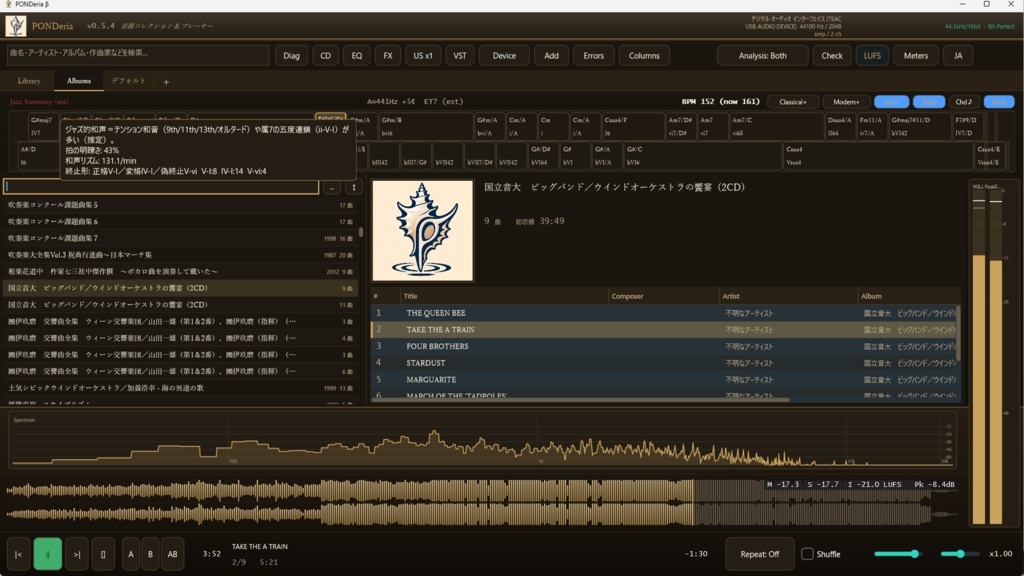Skip to previous track
Image resolution: width=1024 pixels, height=576 pixels.
click(18, 554)
